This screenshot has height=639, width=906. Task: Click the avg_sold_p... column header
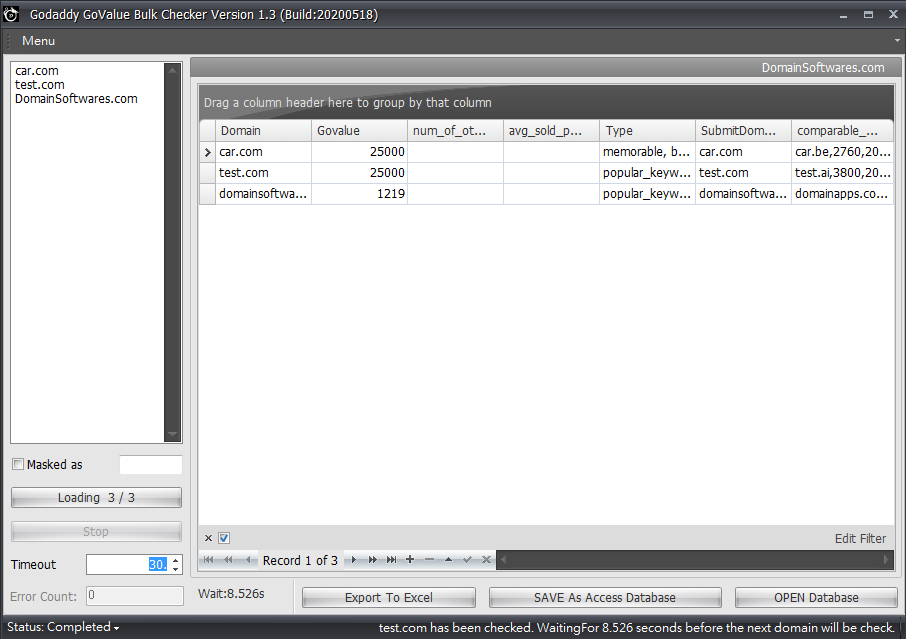pos(551,131)
